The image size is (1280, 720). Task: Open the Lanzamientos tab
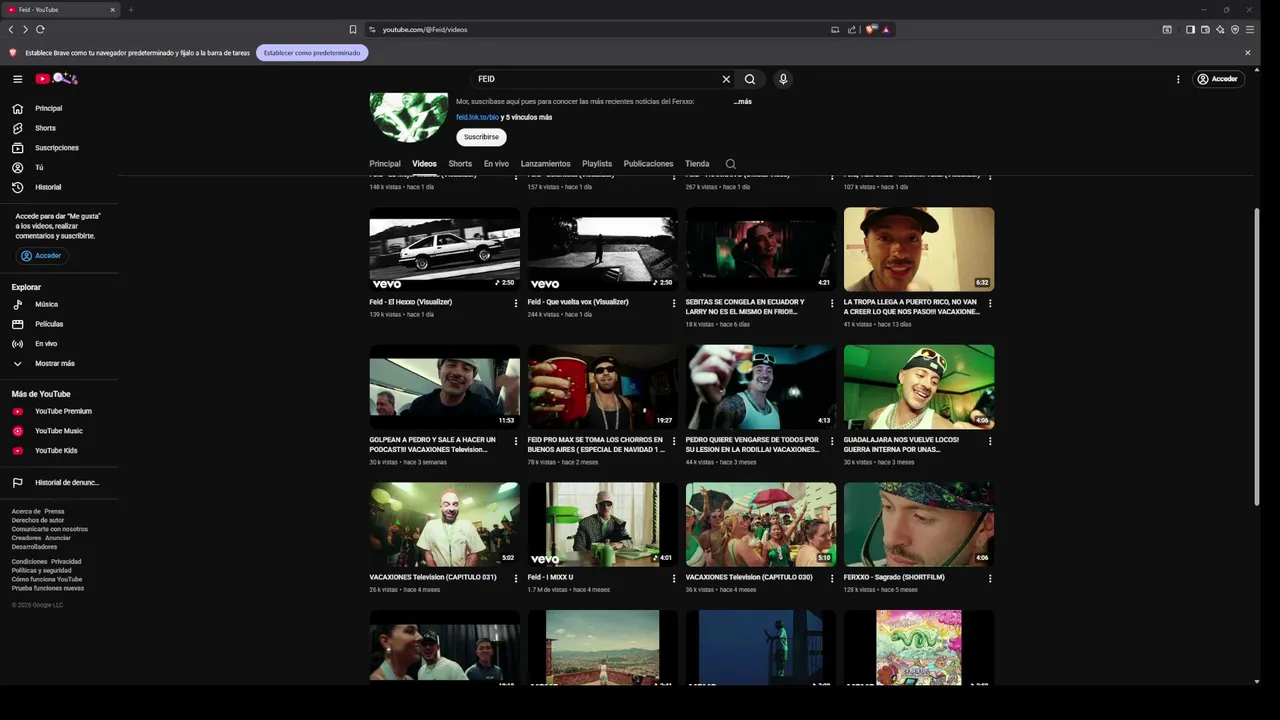pyautogui.click(x=545, y=164)
